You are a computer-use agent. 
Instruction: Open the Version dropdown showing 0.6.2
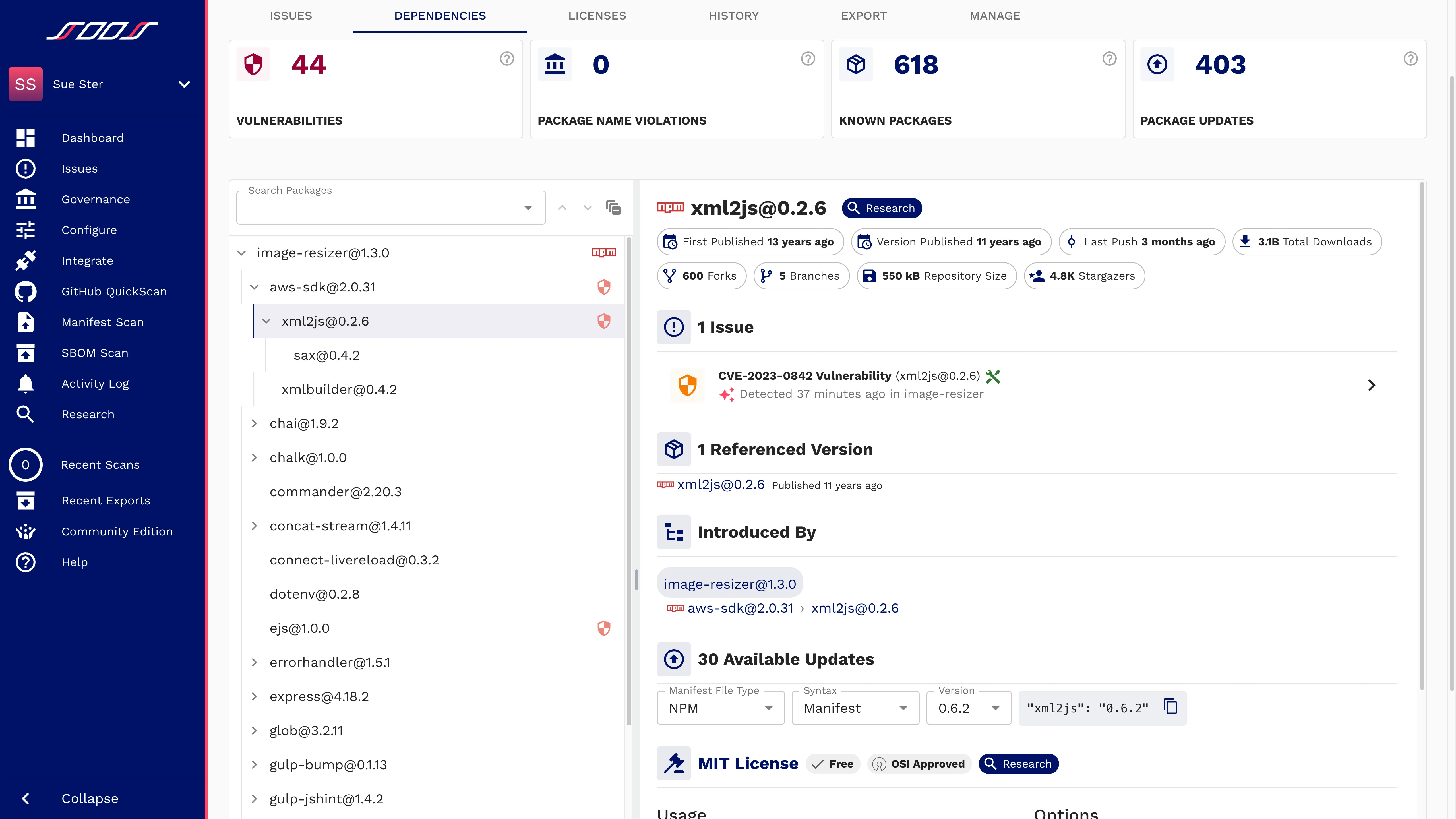click(x=969, y=708)
